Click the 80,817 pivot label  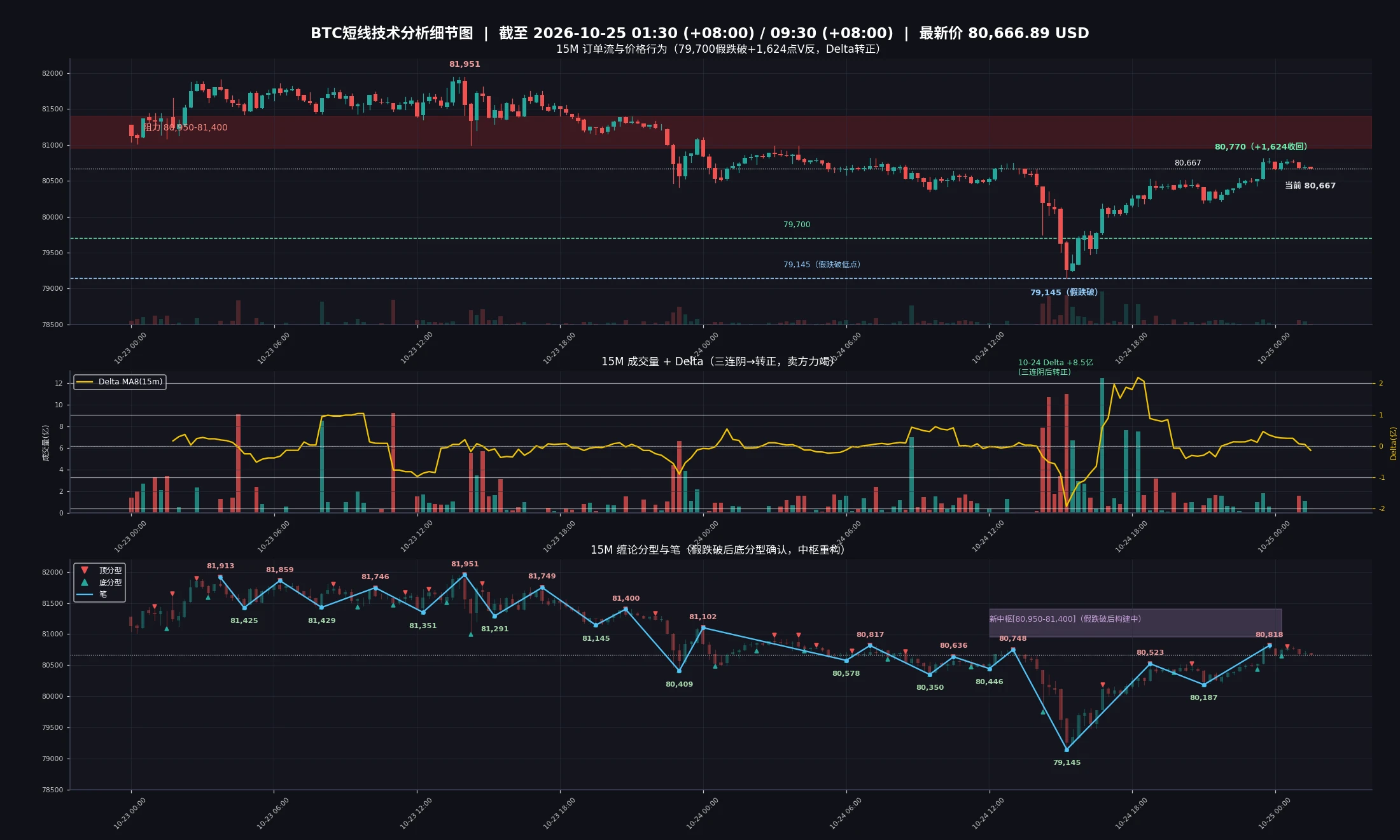(871, 634)
